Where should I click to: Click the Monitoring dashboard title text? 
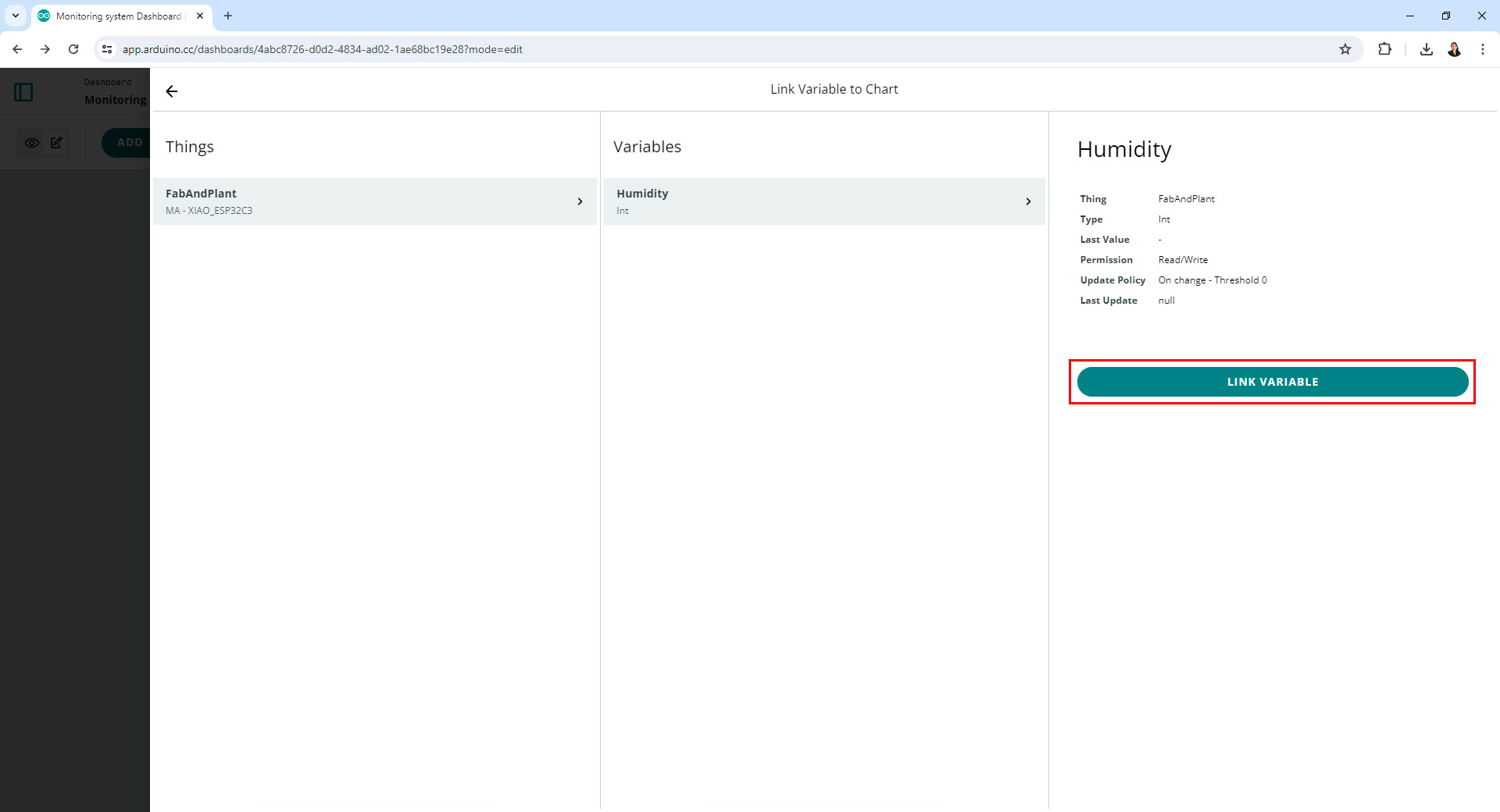click(116, 100)
